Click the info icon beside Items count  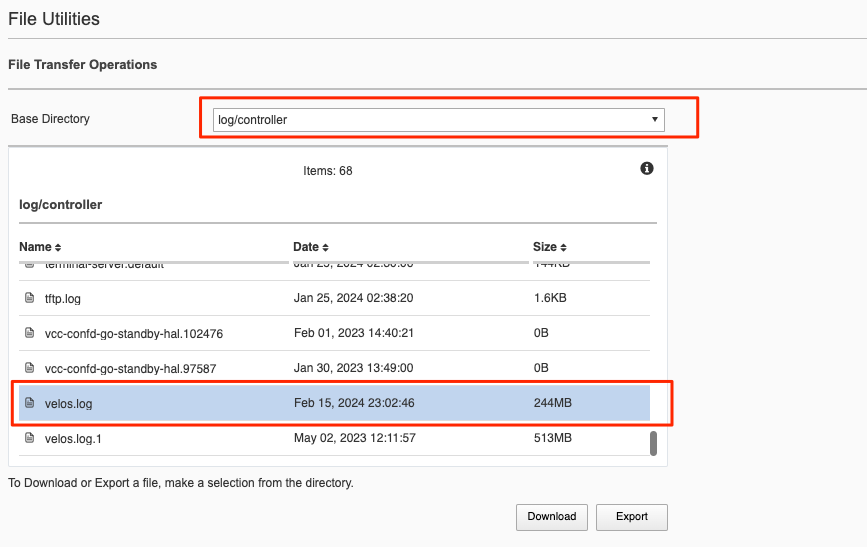647,168
